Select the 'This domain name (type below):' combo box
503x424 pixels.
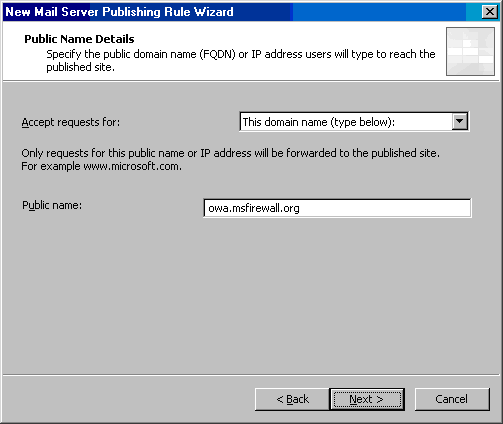pyautogui.click(x=354, y=122)
